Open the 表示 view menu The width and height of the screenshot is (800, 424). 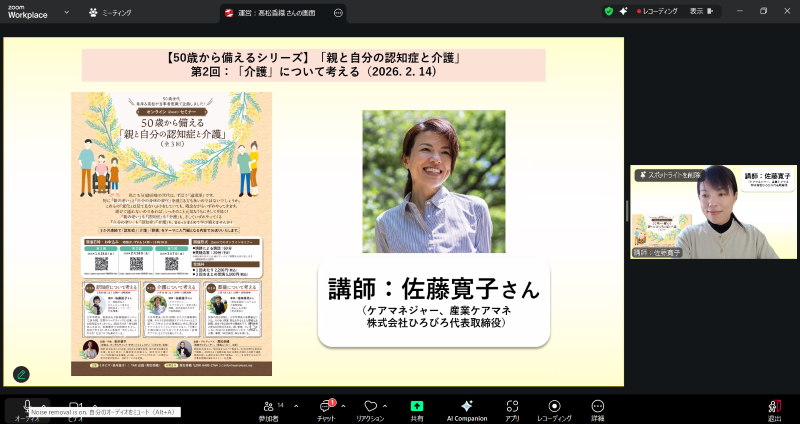point(696,11)
